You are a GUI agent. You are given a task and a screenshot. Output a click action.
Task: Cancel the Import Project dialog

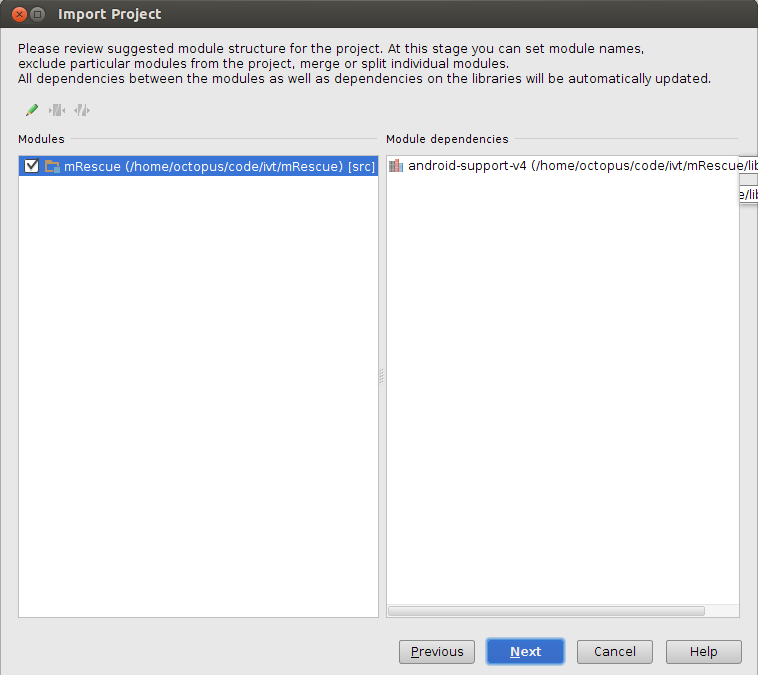pyautogui.click(x=614, y=652)
